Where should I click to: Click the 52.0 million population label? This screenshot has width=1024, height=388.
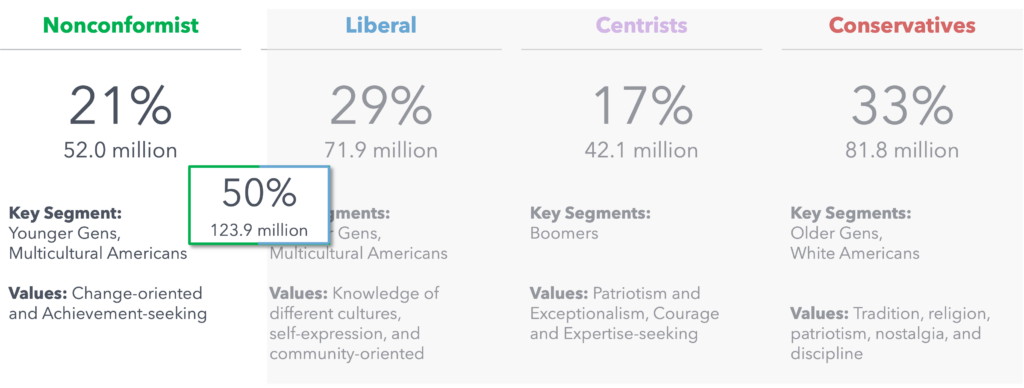(121, 151)
